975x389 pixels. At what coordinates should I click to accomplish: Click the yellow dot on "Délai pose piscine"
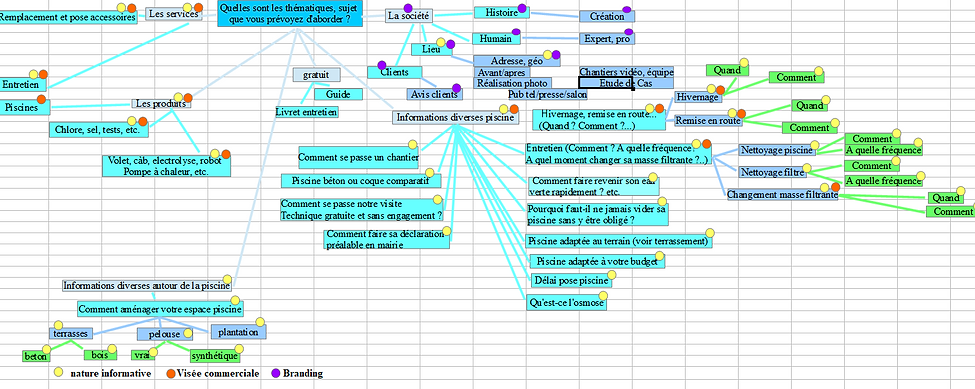click(611, 275)
